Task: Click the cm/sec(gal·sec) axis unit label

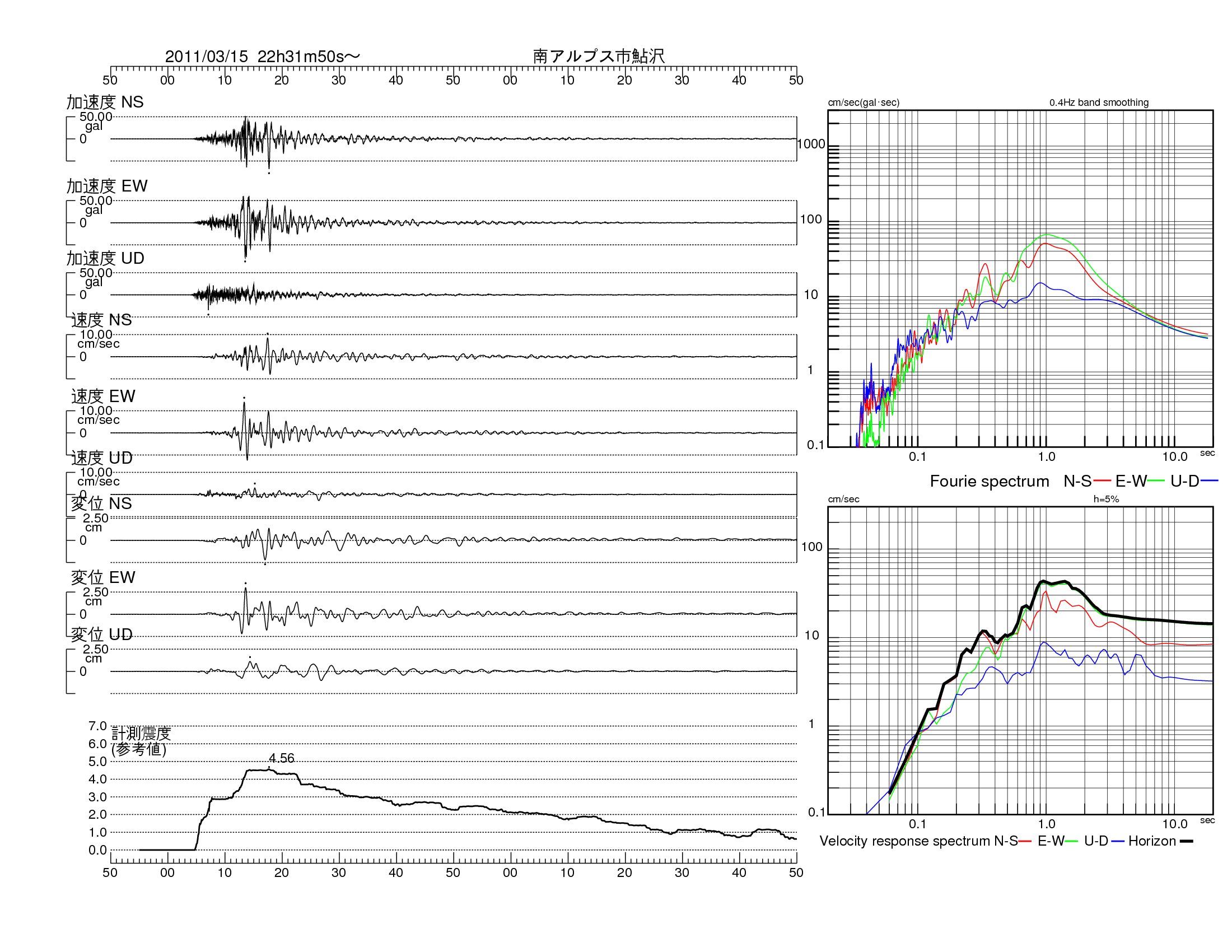Action: click(863, 102)
